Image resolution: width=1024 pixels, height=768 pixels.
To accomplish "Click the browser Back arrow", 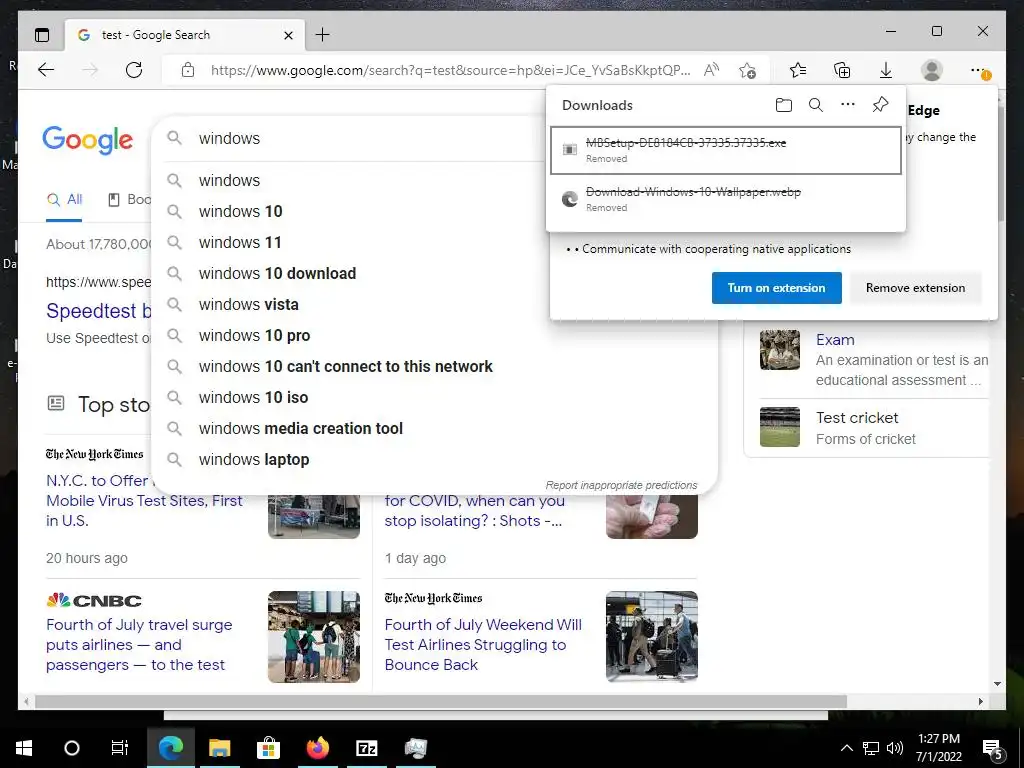I will 46,70.
